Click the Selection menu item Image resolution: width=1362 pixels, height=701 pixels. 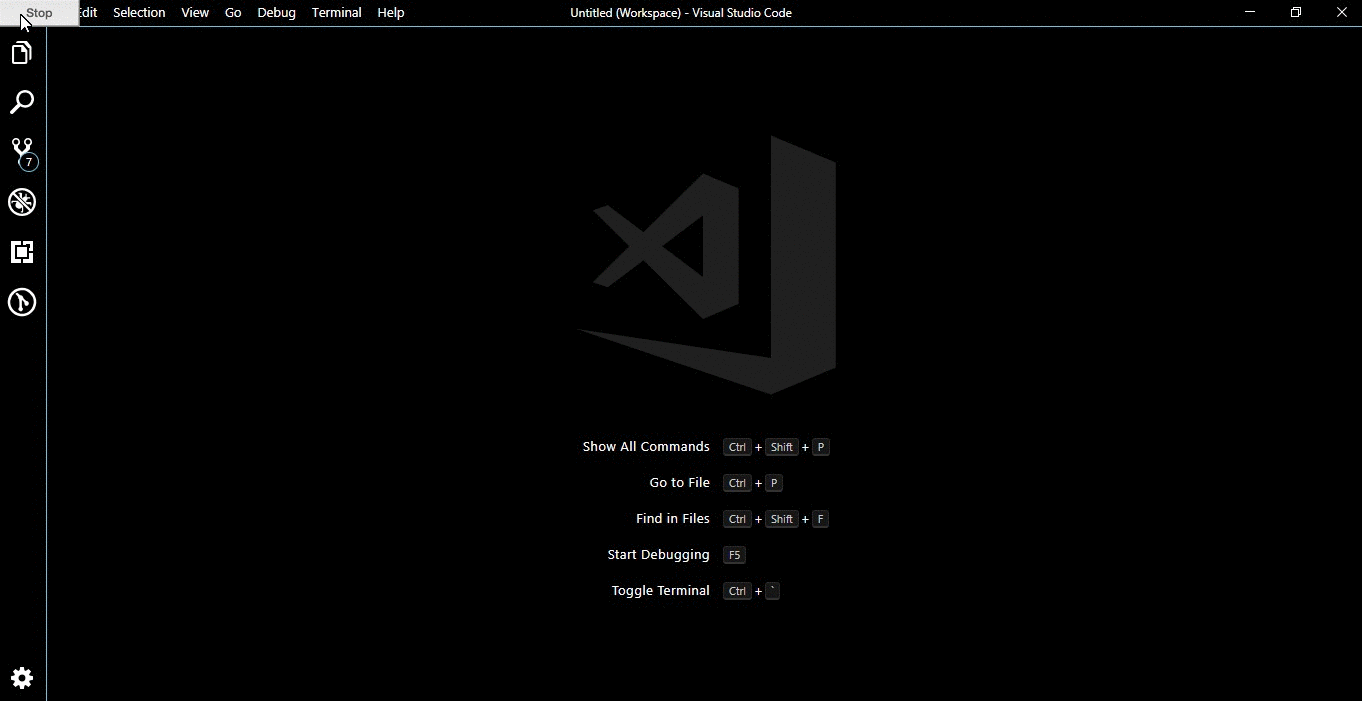click(x=139, y=13)
